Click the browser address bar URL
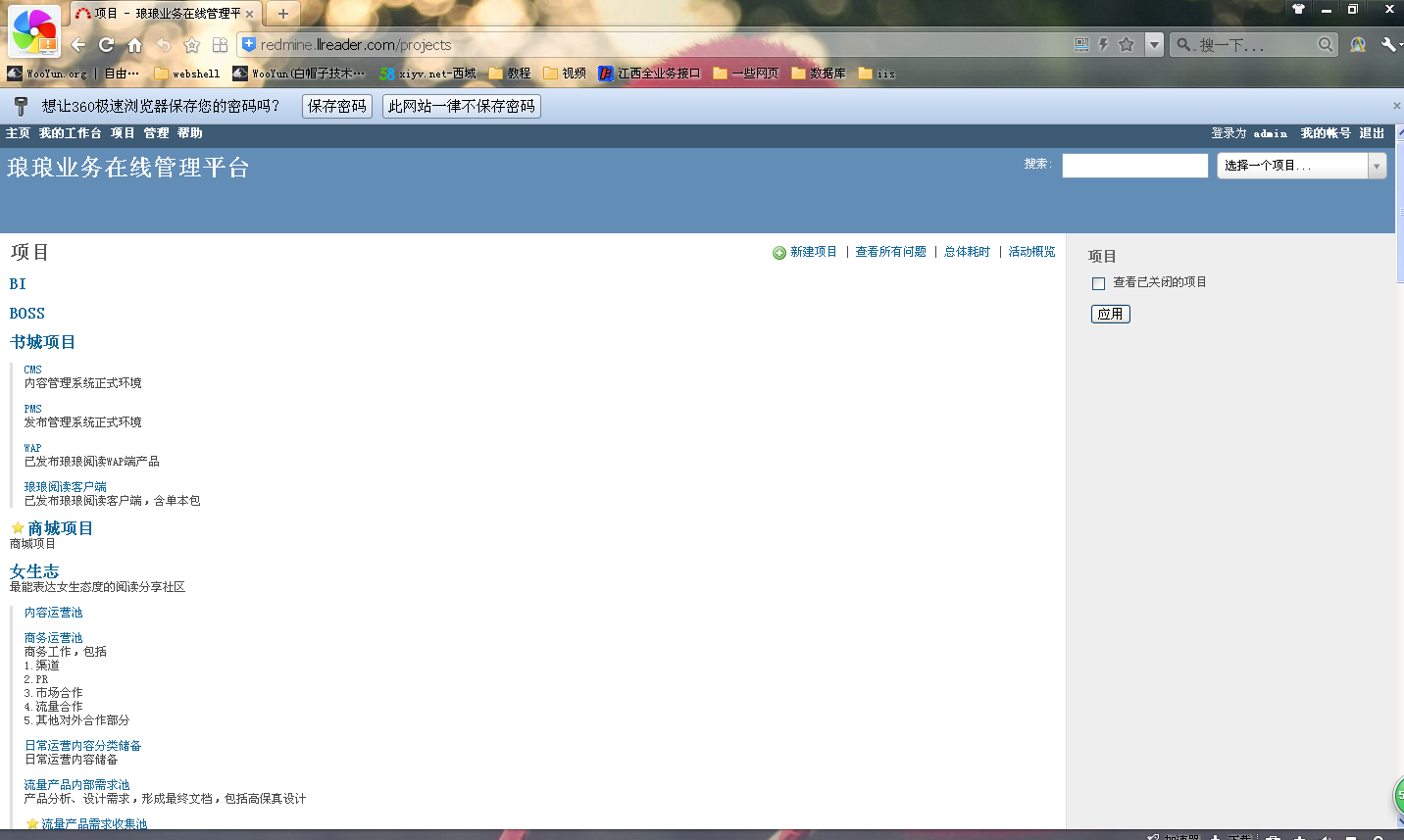Viewport: 1404px width, 840px height. [x=356, y=45]
